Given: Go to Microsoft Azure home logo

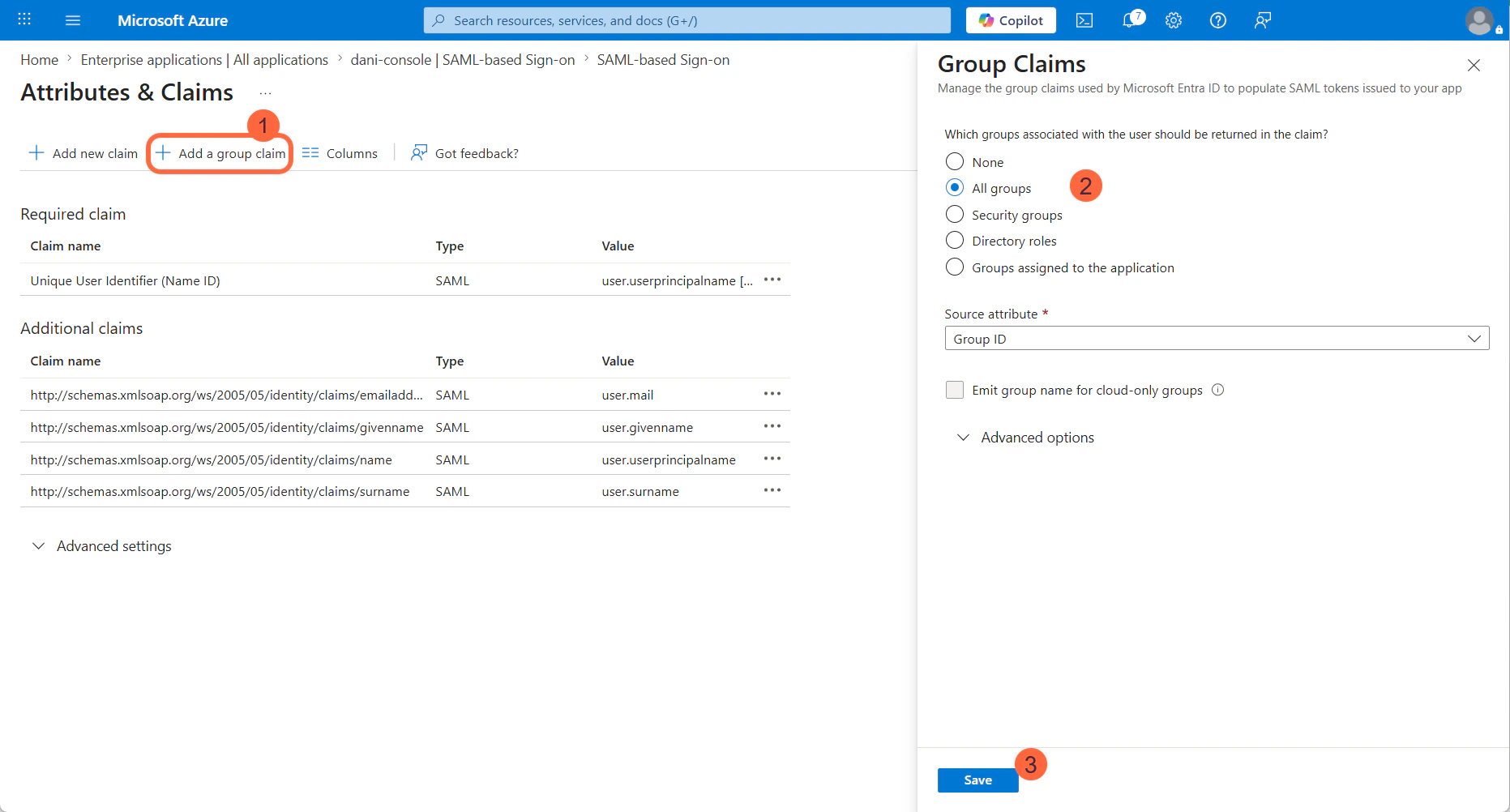Looking at the screenshot, I should pyautogui.click(x=173, y=20).
